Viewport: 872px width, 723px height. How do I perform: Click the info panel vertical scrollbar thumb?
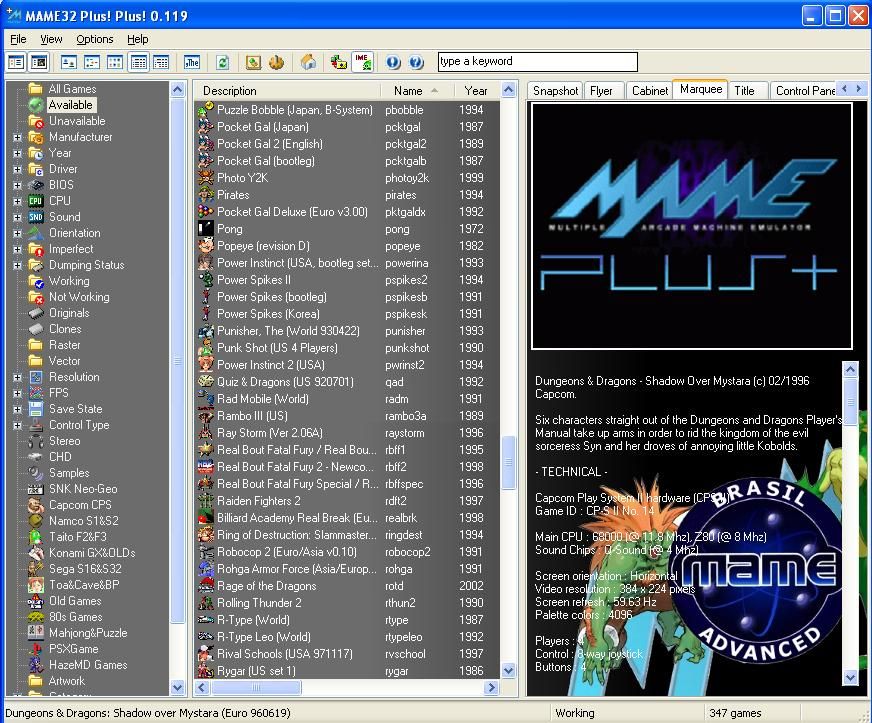(x=850, y=403)
